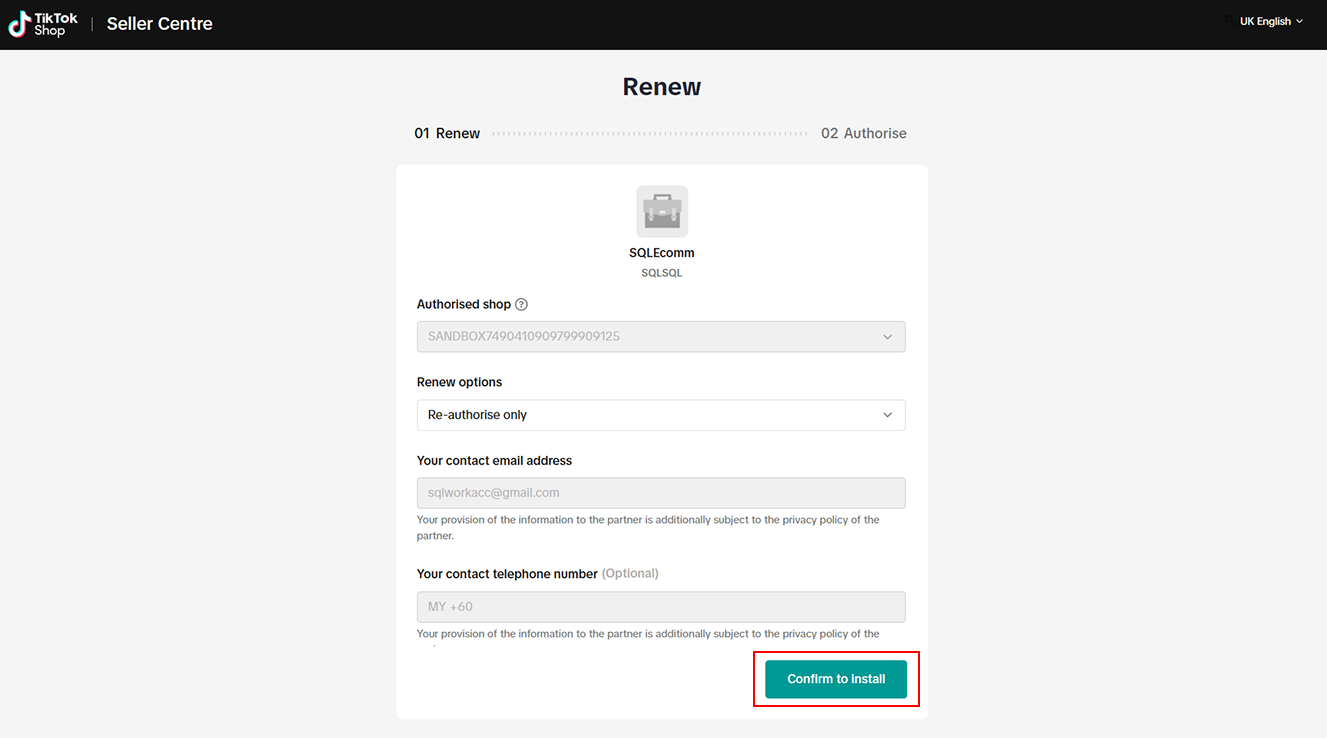Click the chevron beside UK English

tap(1300, 22)
